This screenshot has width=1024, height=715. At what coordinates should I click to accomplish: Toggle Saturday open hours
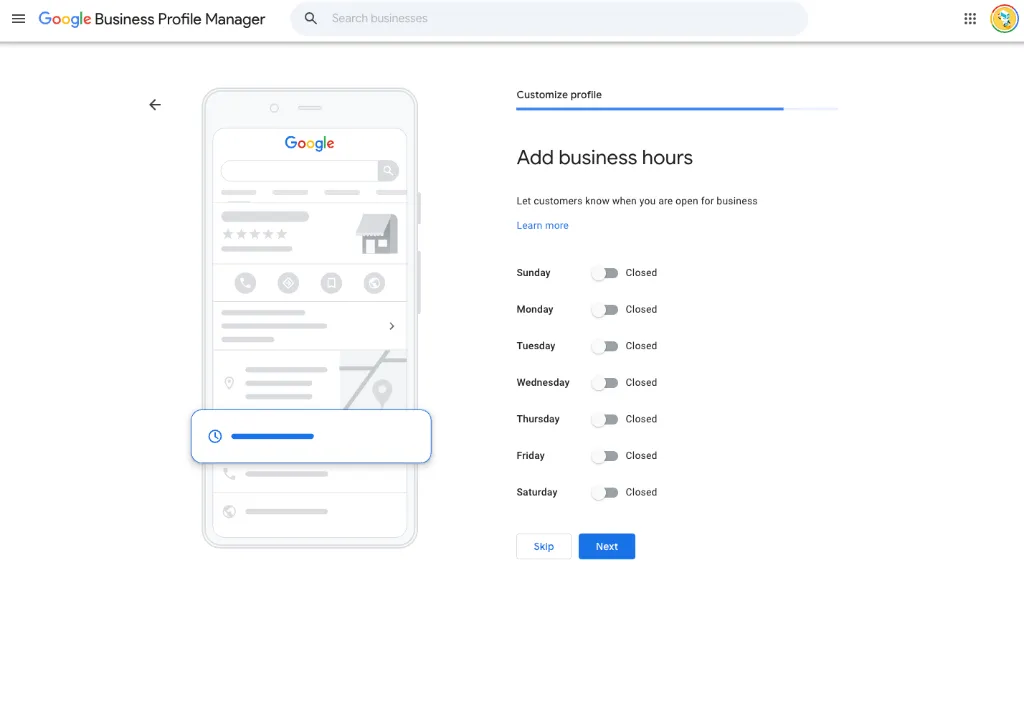coord(605,492)
